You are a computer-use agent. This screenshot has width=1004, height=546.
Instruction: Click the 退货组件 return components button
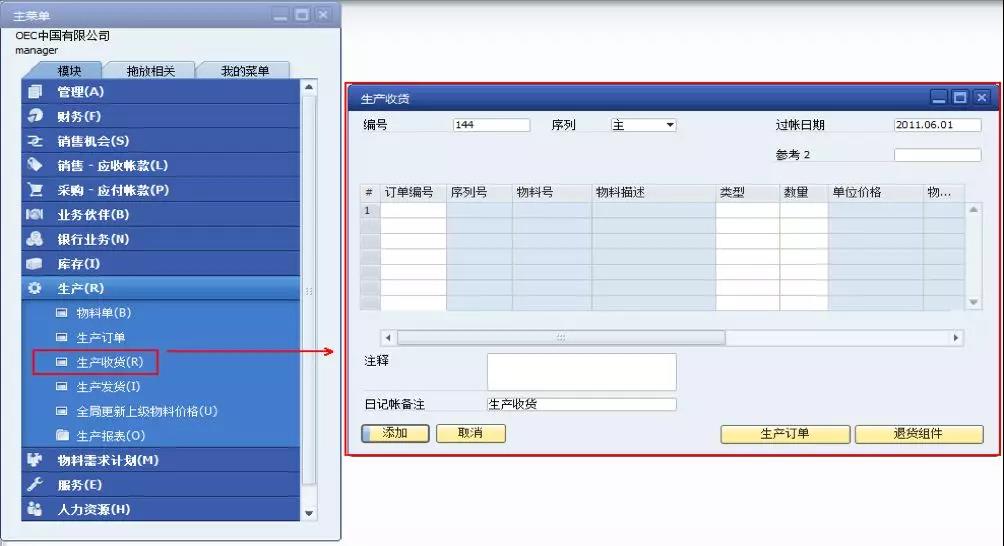[x=918, y=434]
